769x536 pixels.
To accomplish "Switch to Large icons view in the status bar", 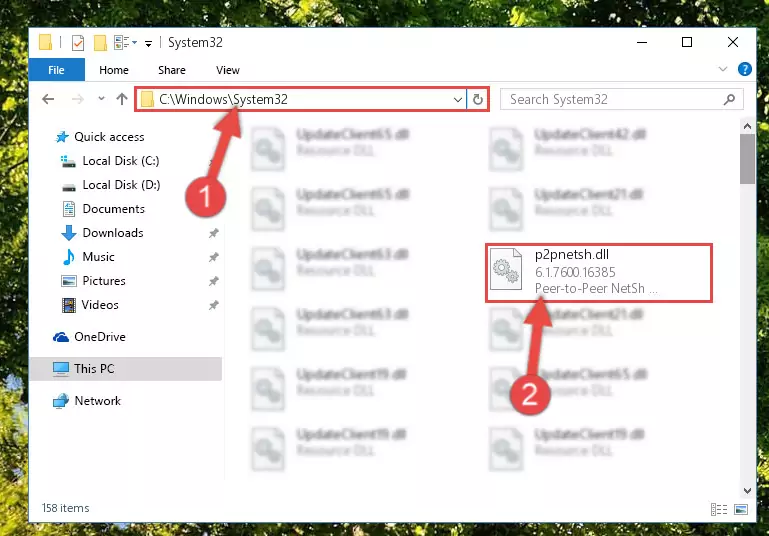I will click(741, 510).
